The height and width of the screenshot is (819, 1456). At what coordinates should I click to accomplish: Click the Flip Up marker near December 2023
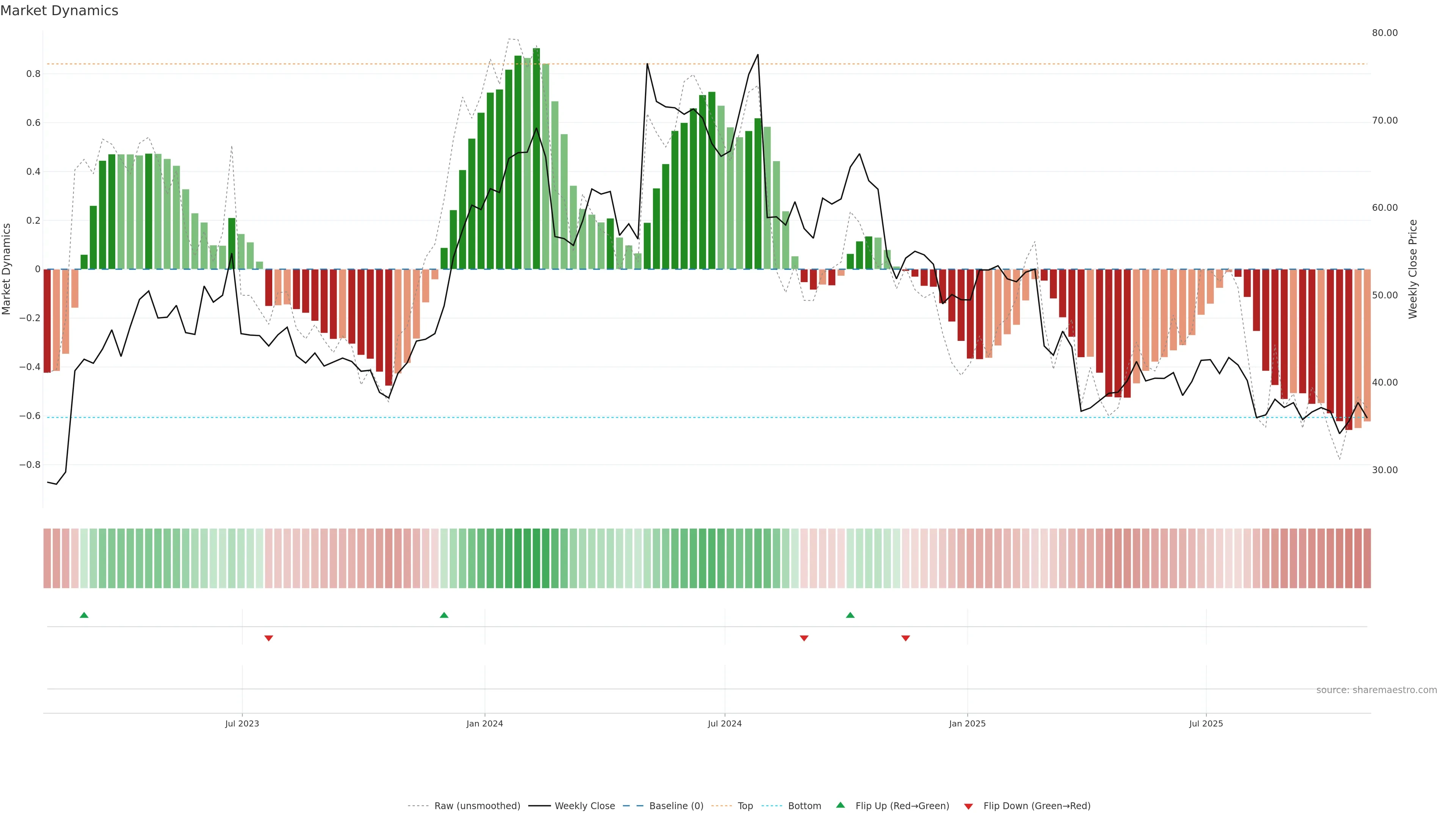(x=444, y=615)
